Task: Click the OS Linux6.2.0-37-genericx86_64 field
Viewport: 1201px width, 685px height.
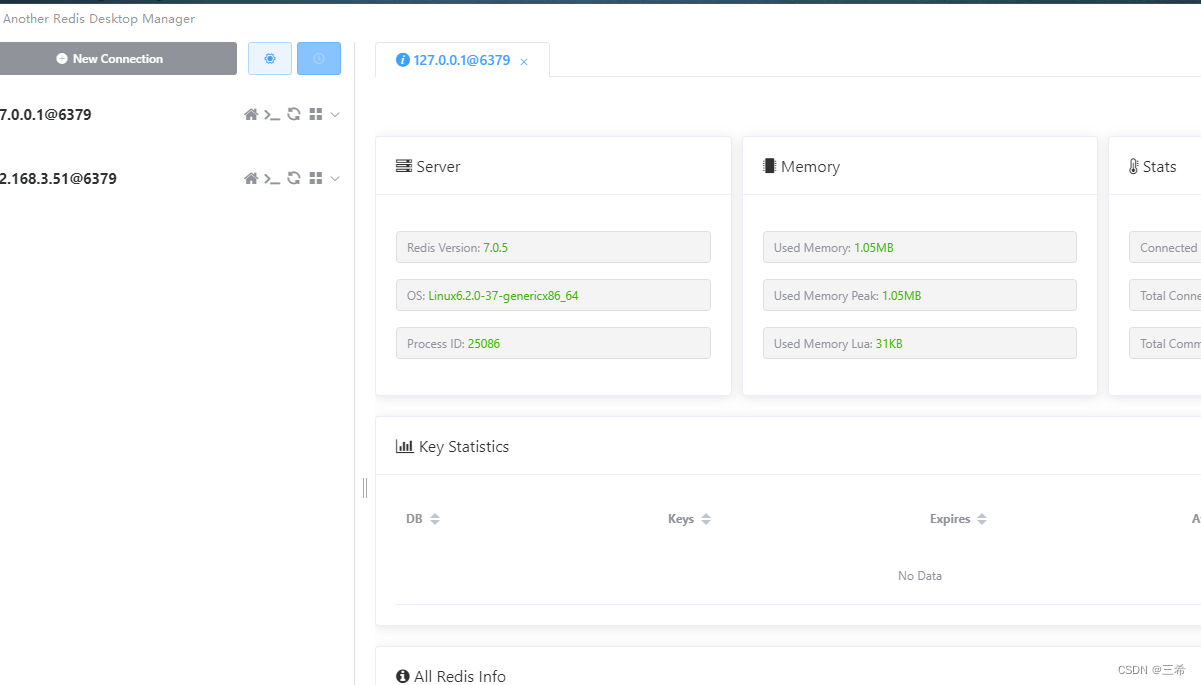Action: (553, 295)
